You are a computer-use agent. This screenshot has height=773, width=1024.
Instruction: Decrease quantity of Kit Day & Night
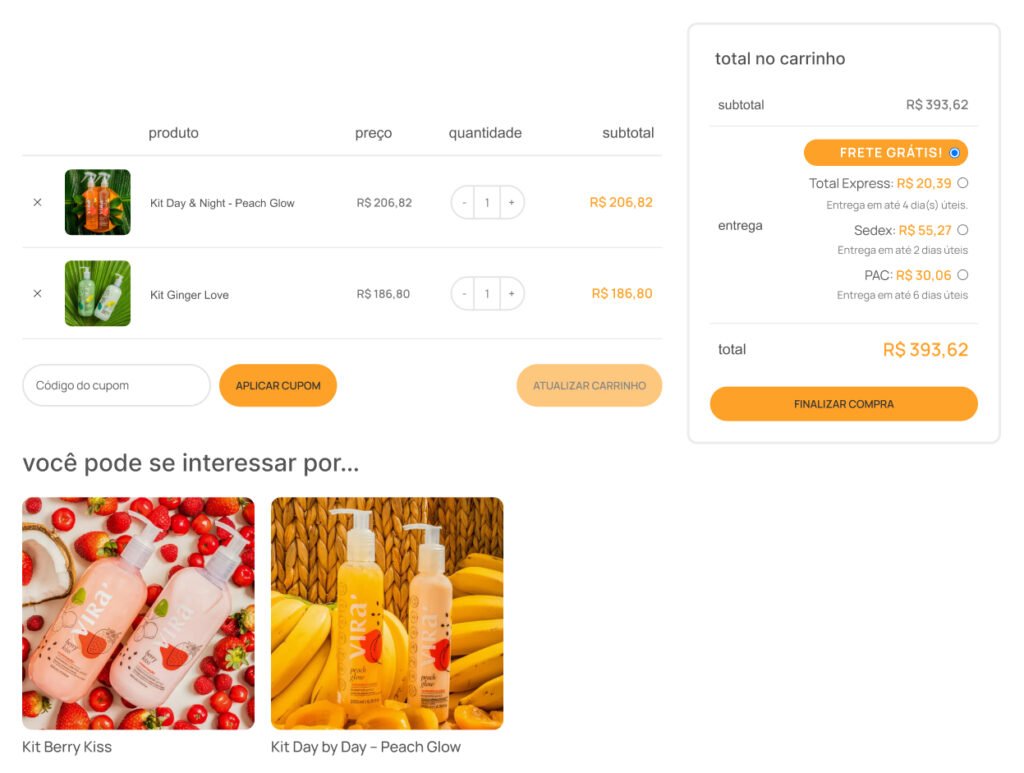pyautogui.click(x=464, y=202)
